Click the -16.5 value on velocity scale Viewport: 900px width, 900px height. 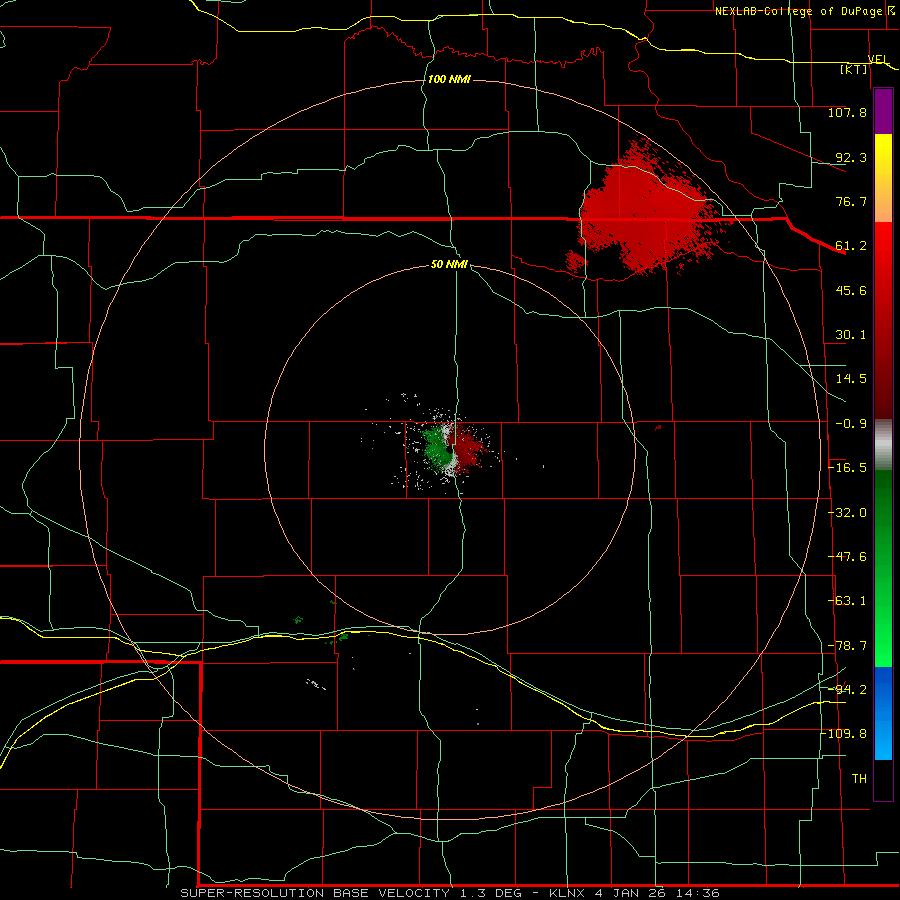(848, 468)
